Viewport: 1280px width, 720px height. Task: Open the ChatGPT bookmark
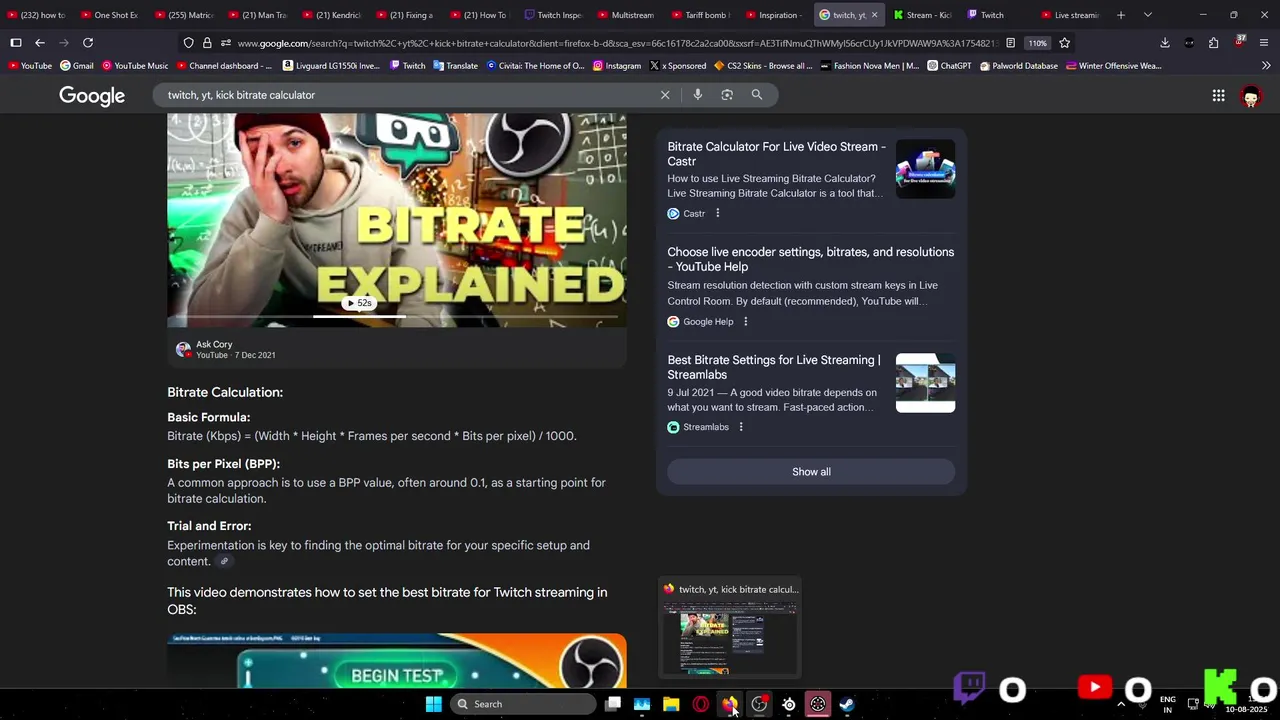point(949,66)
